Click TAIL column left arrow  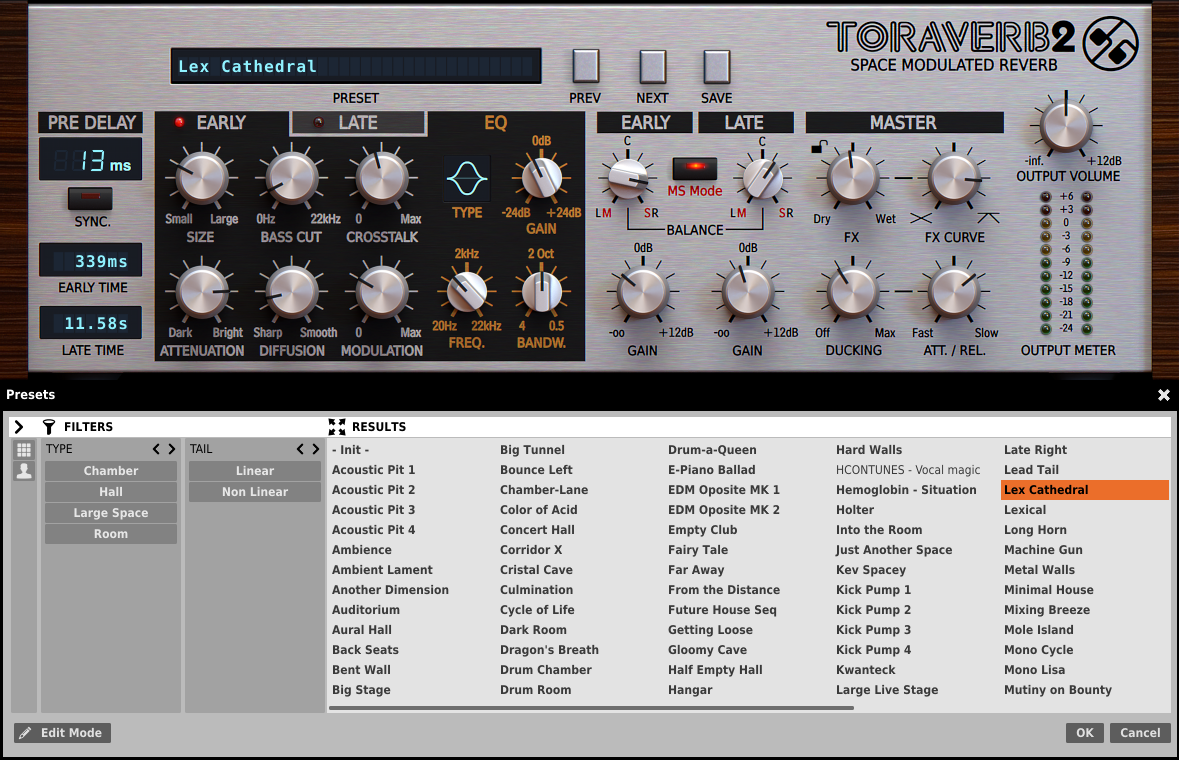click(x=300, y=449)
